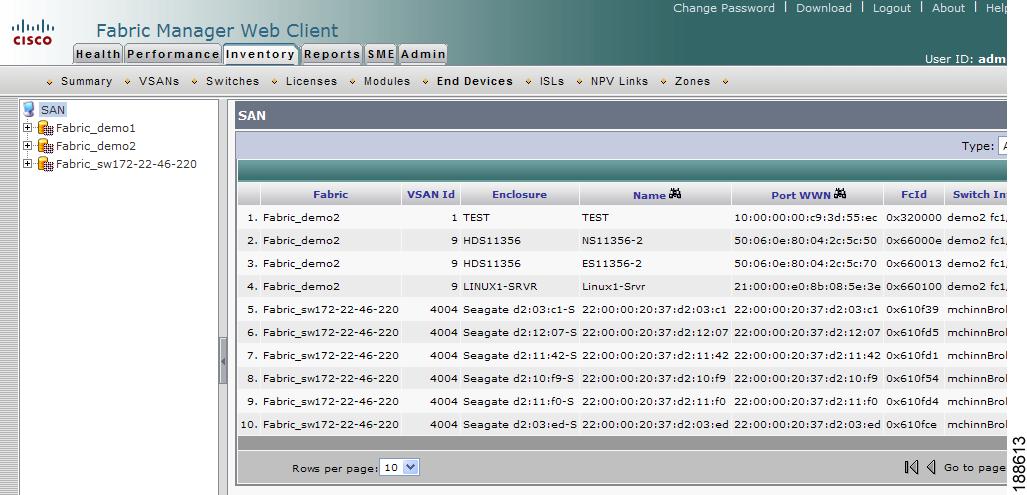Click port WWN 21:00:00:e0:8b:08:5e:3e
This screenshot has height=495, width=1027.
807,287
